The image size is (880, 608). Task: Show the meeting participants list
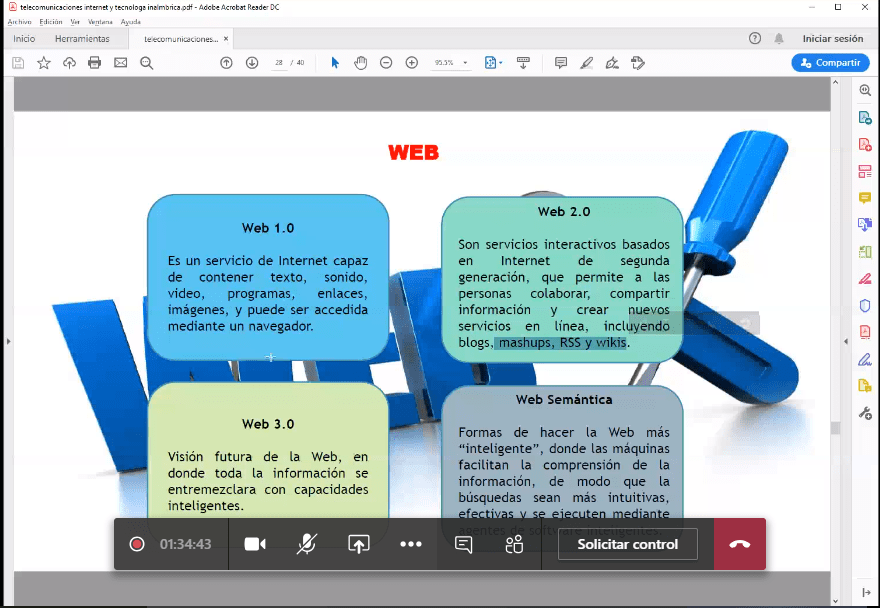pyautogui.click(x=515, y=544)
